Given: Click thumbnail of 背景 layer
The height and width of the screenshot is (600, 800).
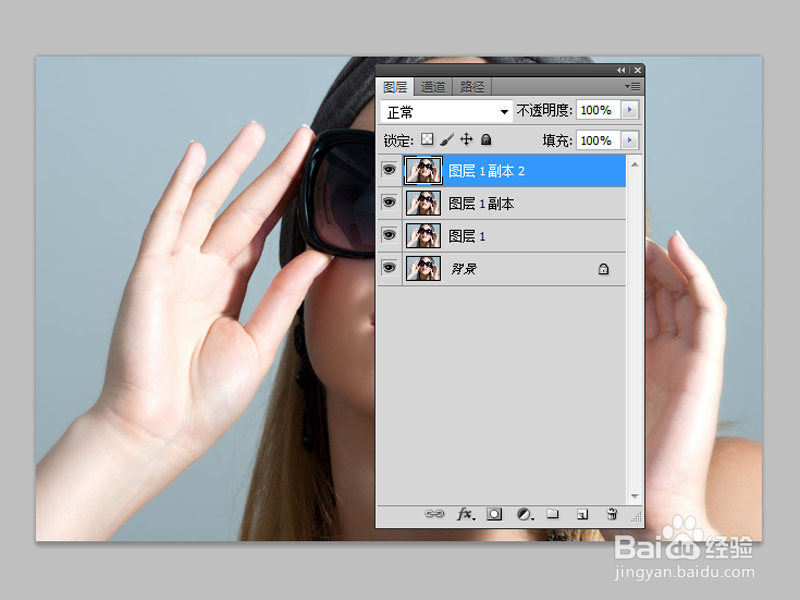Looking at the screenshot, I should (x=423, y=268).
